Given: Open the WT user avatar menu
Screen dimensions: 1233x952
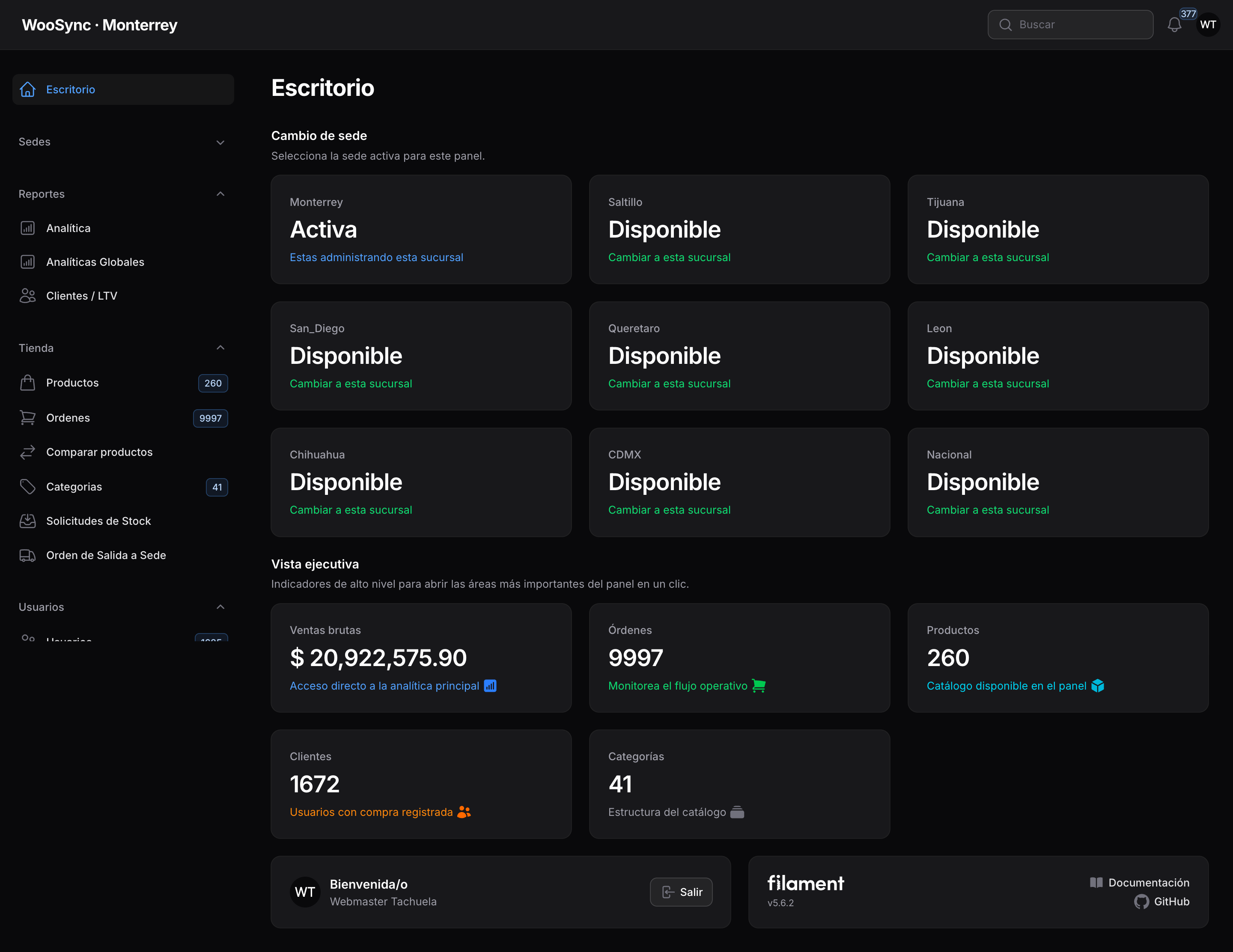Looking at the screenshot, I should coord(1208,25).
